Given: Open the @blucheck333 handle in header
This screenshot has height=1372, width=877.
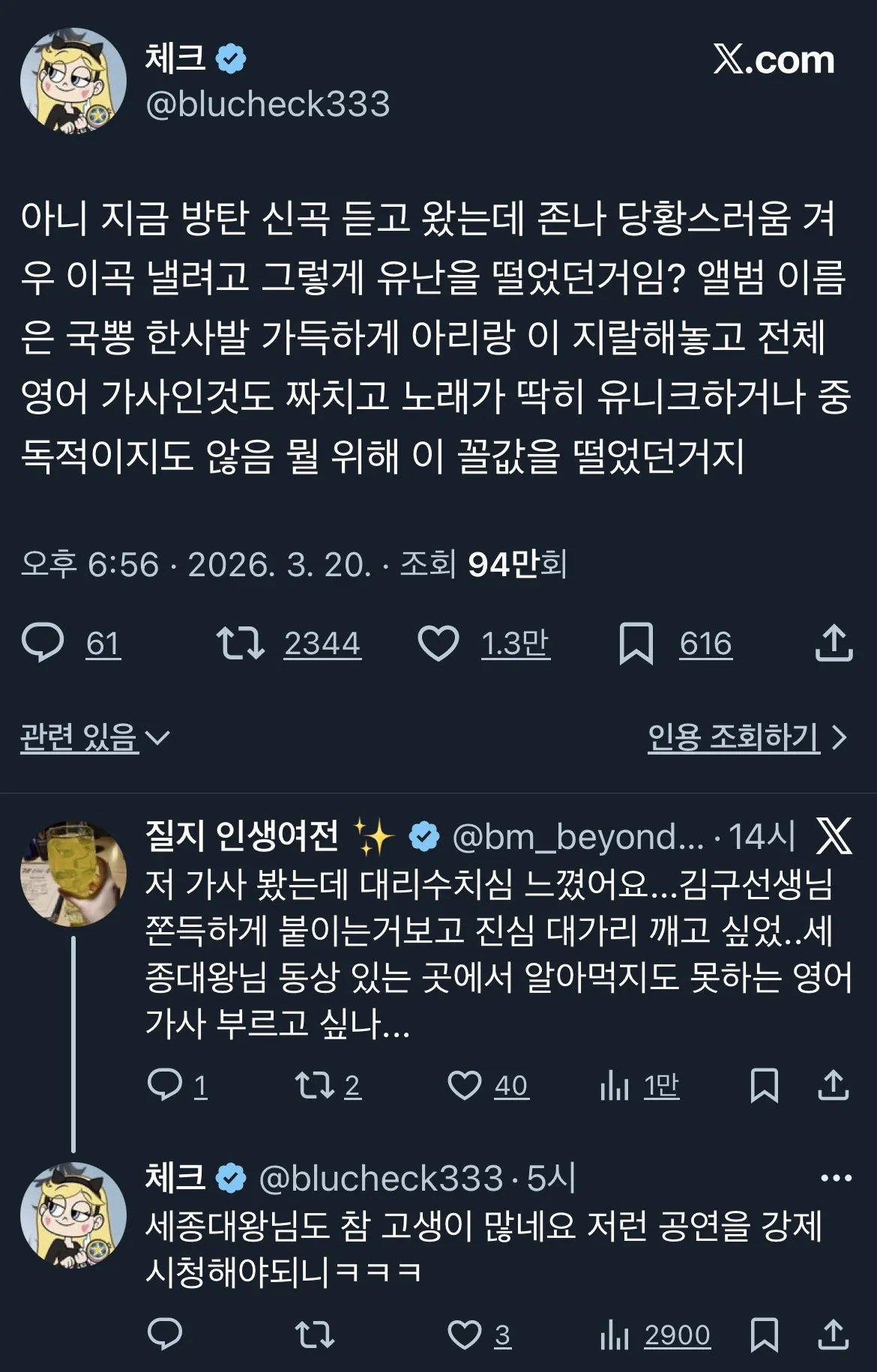Looking at the screenshot, I should coord(268,104).
